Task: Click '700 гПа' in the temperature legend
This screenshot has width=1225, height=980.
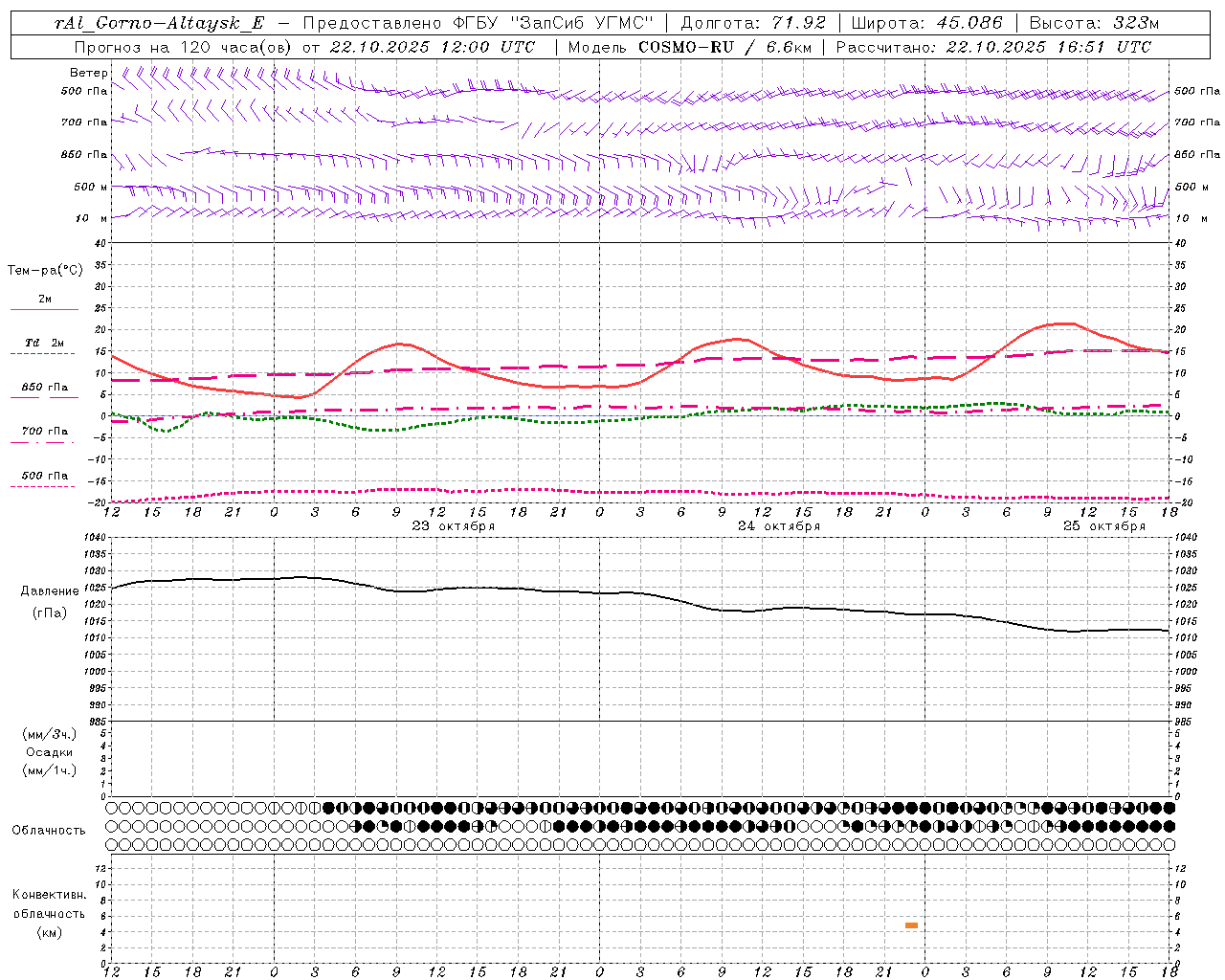Action: pos(45,432)
